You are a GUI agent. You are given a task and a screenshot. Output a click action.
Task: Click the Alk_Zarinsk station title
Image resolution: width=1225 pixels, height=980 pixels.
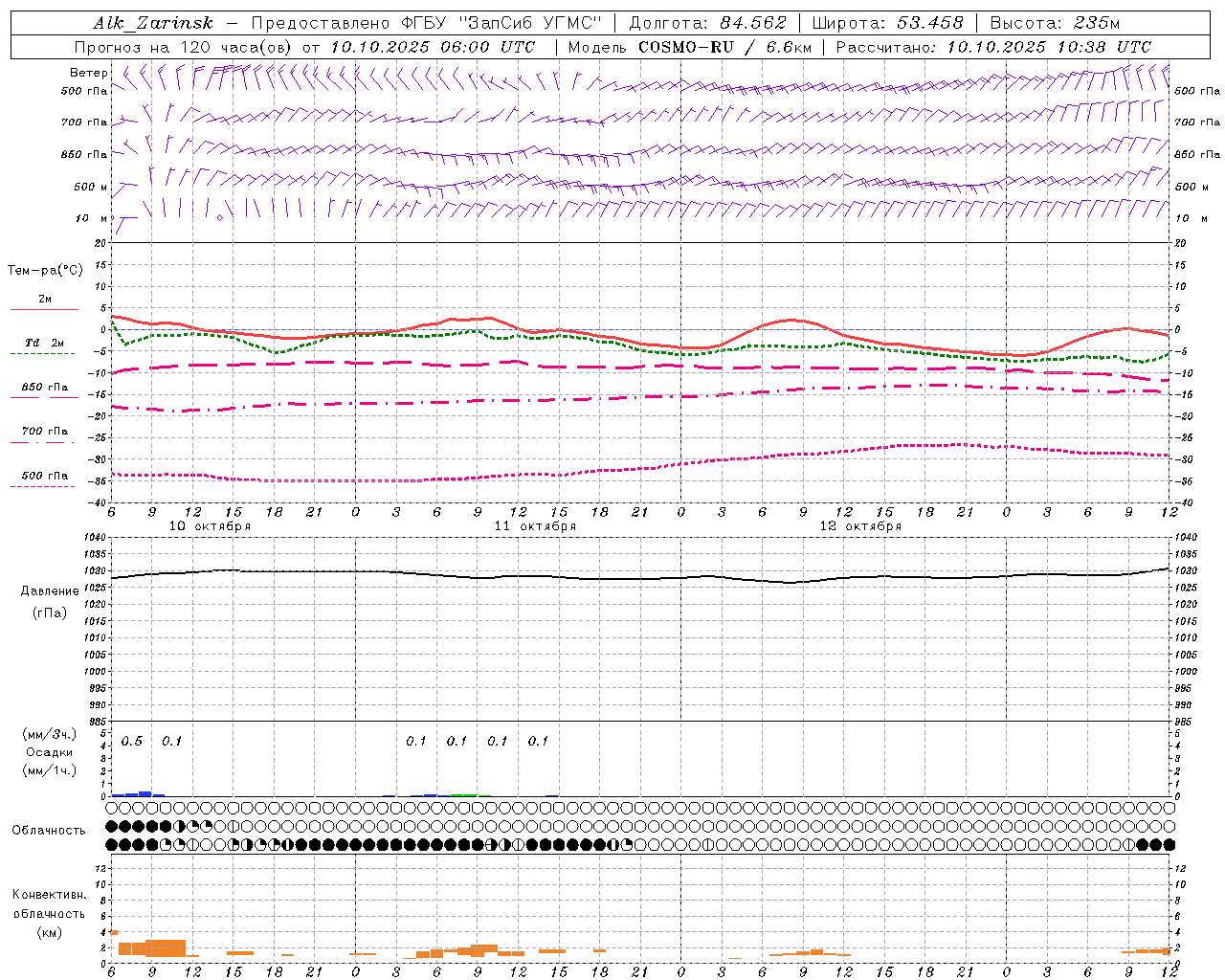[153, 23]
